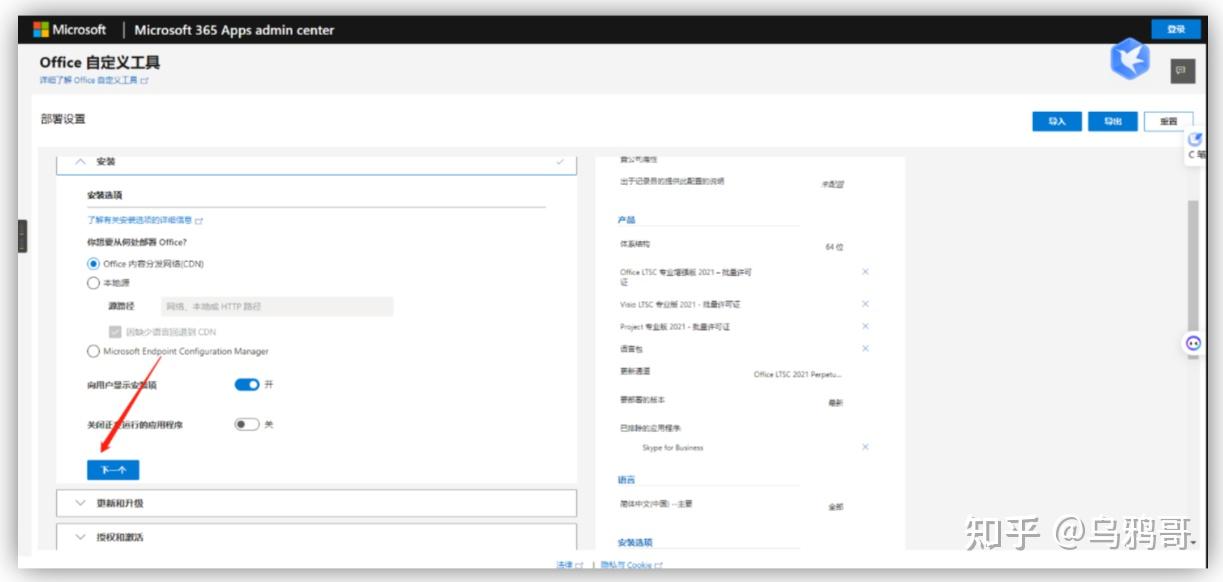Click external link icon beside 详细了解 Office 自定义工具

[144, 81]
